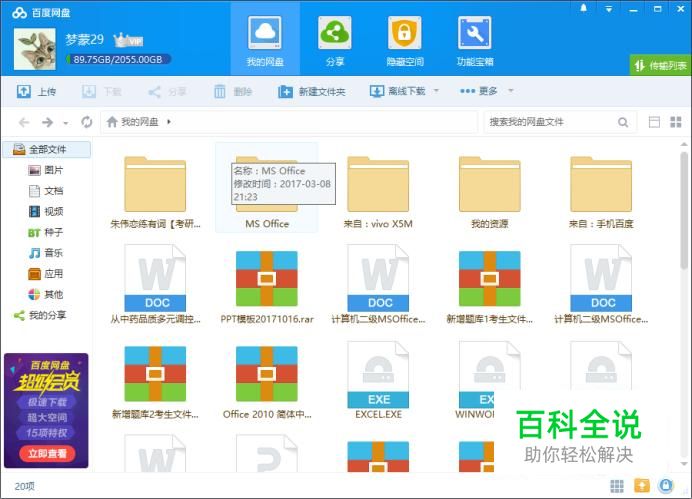692x499 pixels.
Task: Refresh the file list
Action: point(86,122)
